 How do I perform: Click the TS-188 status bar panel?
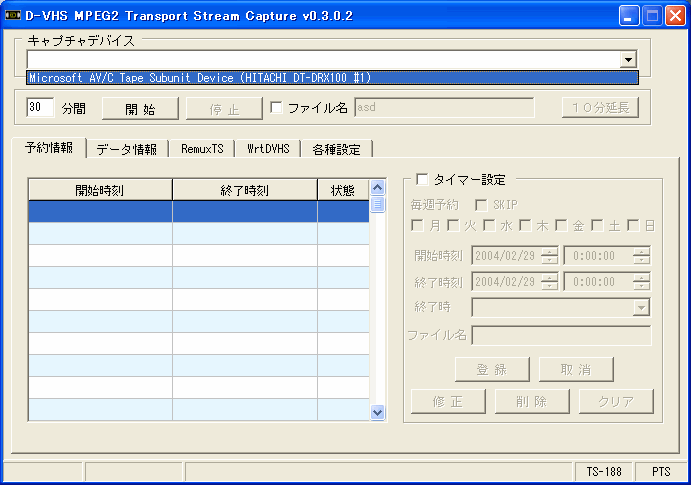click(603, 470)
